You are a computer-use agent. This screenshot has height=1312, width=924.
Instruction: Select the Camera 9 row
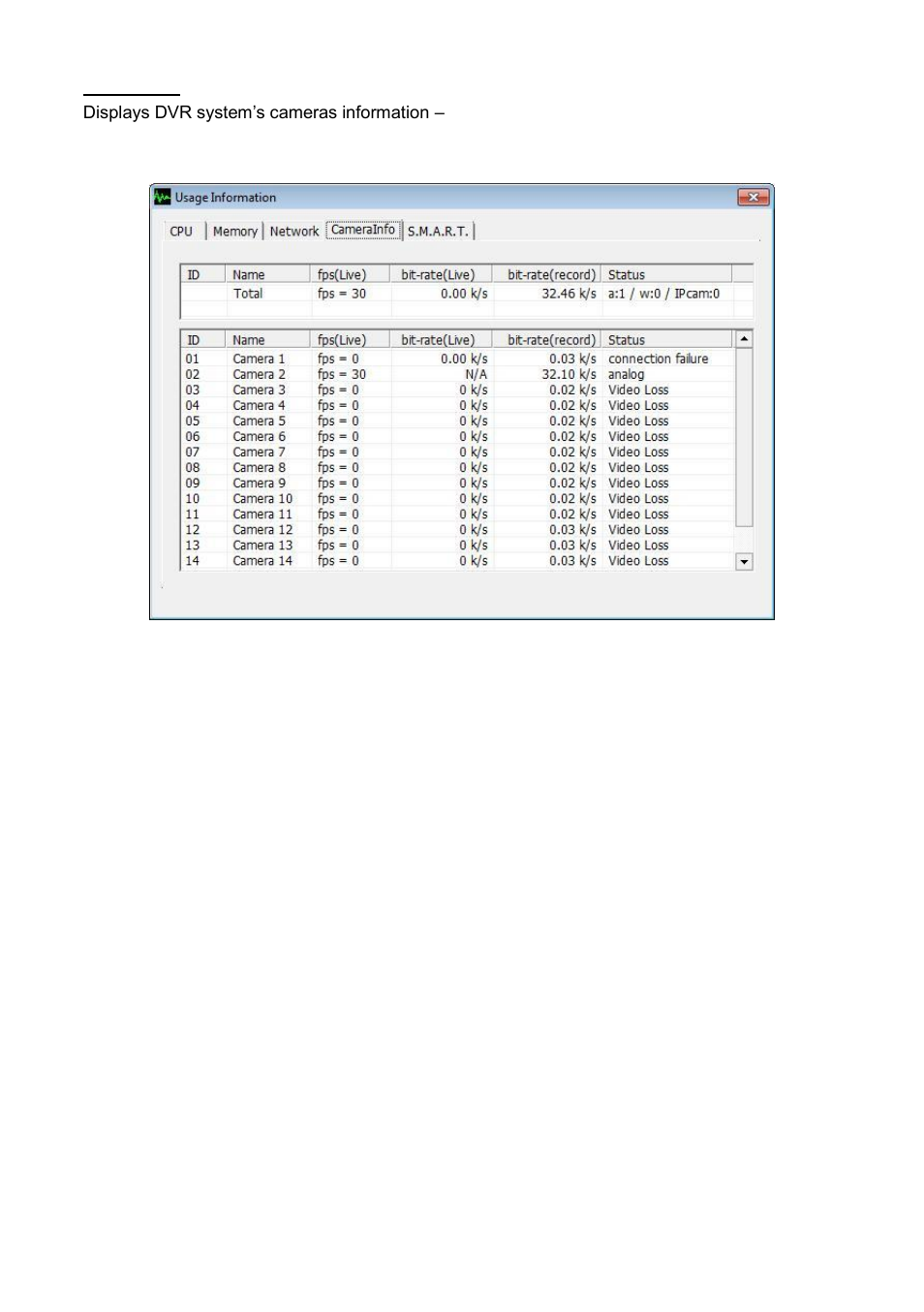[458, 483]
